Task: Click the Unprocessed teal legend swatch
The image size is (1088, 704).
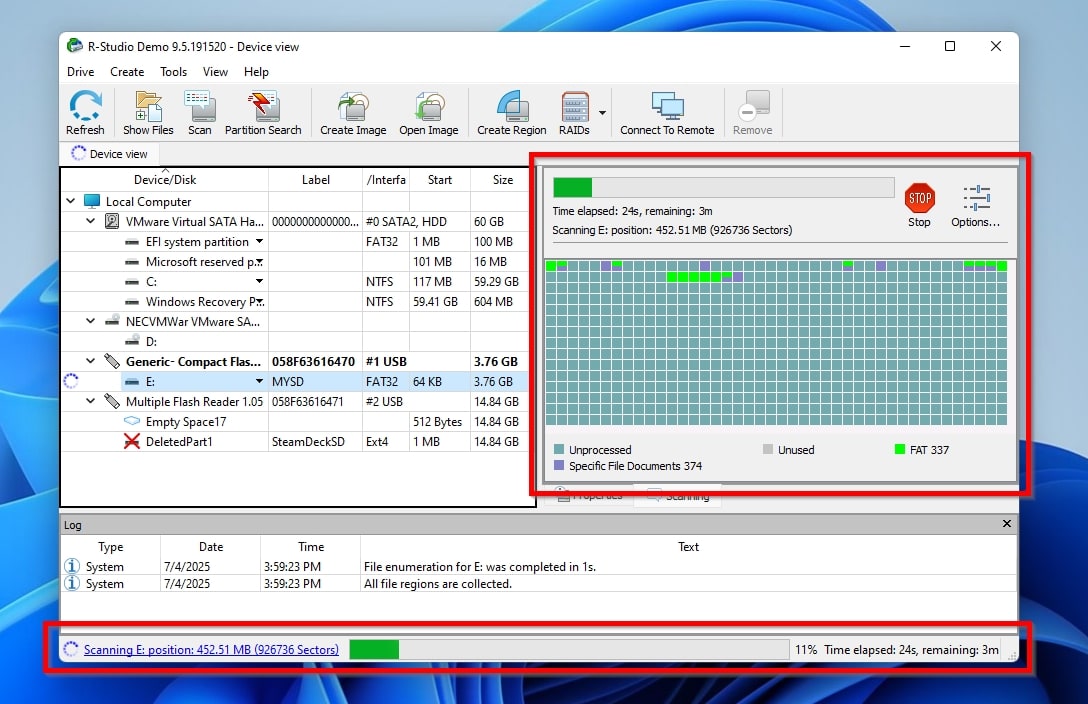Action: coord(559,449)
